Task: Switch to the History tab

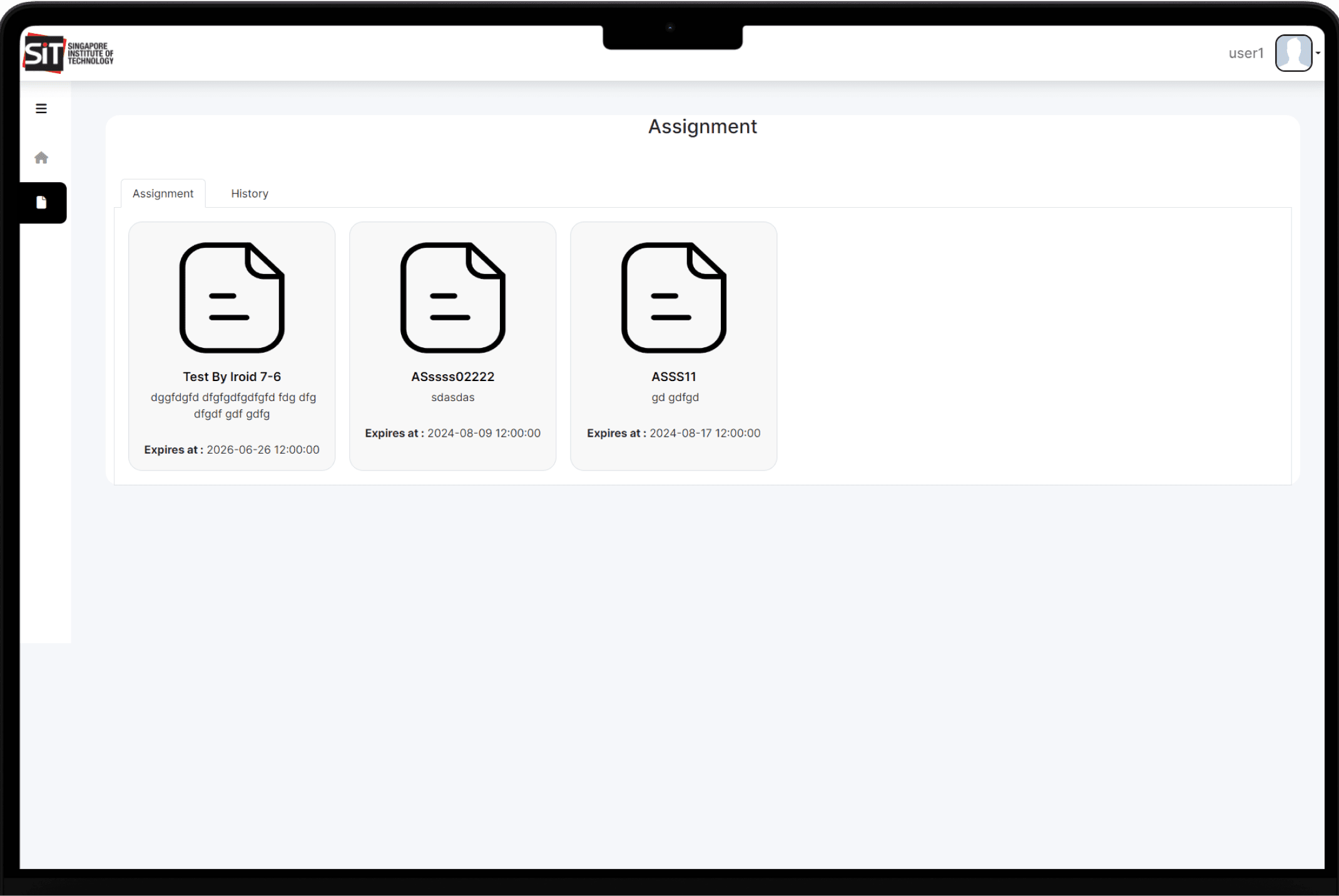Action: point(250,193)
